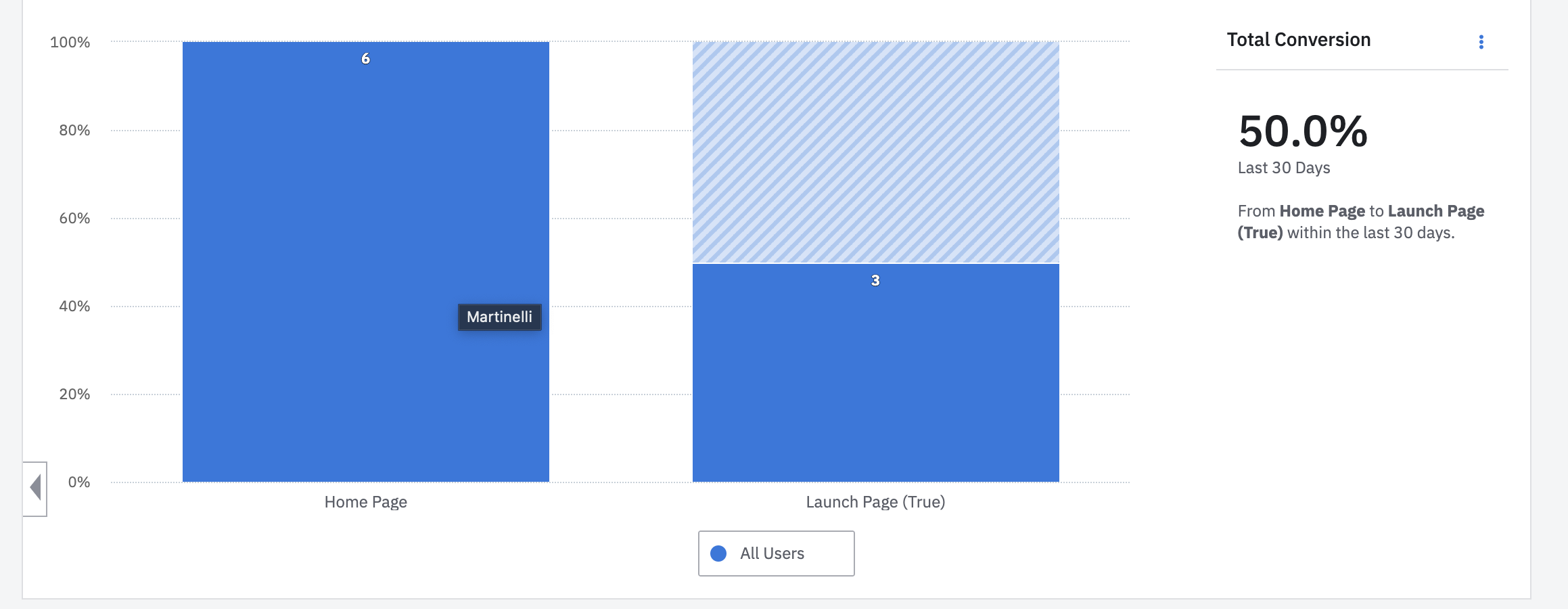This screenshot has width=1568, height=609.
Task: Click Launch Page (True) in the description text
Action: 1434,210
